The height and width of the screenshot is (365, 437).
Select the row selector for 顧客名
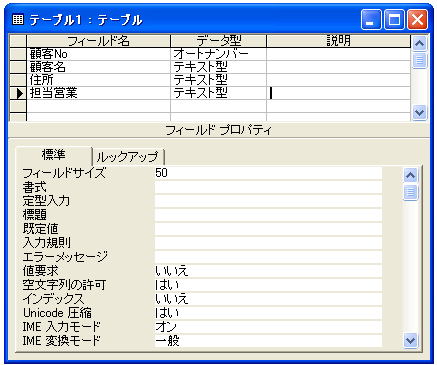tap(18, 67)
